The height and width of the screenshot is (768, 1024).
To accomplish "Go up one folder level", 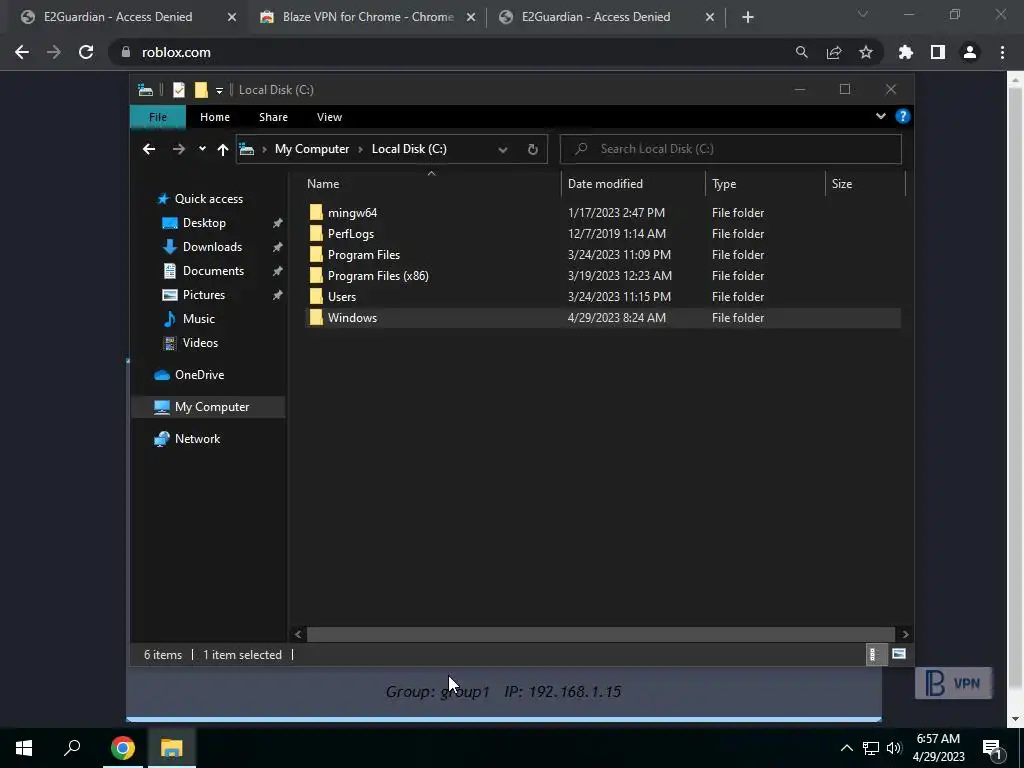I will click(223, 150).
